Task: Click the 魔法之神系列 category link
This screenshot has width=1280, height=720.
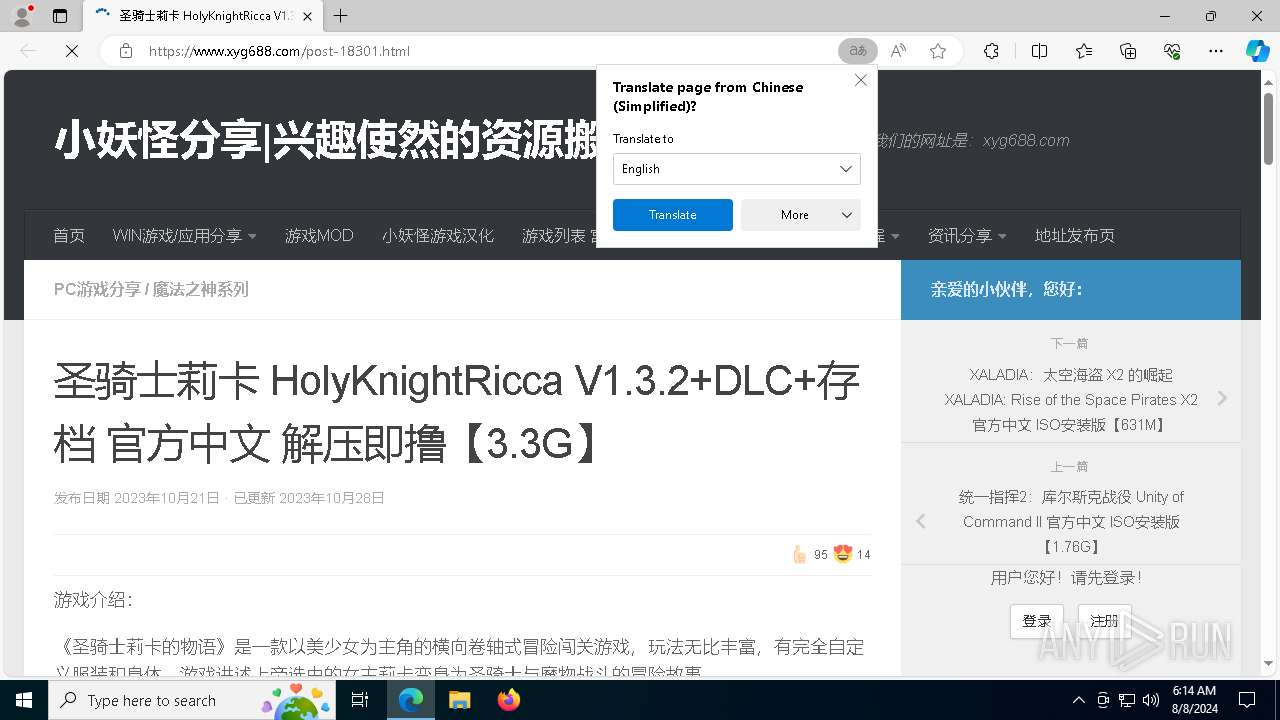Action: (201, 289)
